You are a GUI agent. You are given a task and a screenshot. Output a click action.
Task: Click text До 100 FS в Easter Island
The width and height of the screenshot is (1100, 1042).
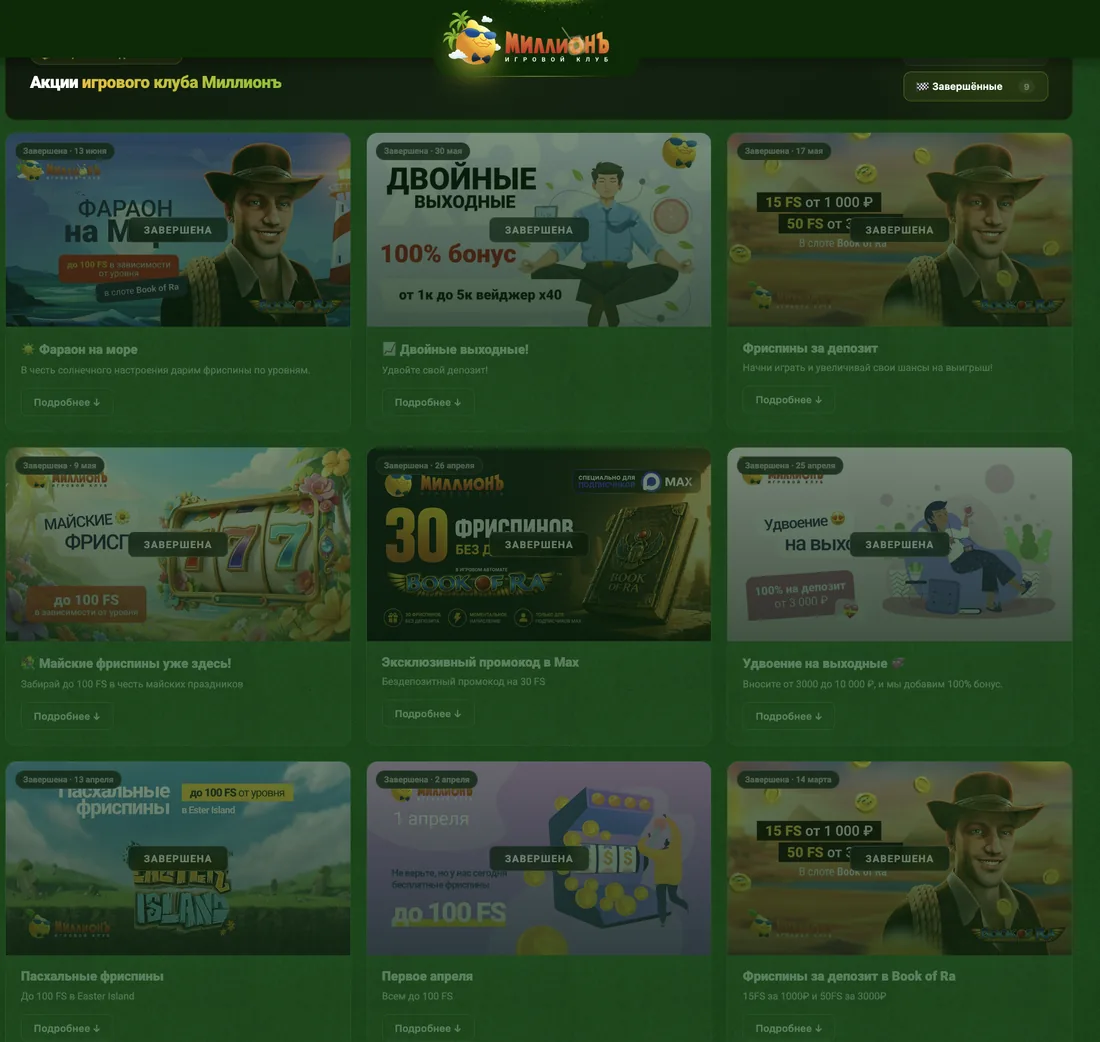pyautogui.click(x=77, y=996)
